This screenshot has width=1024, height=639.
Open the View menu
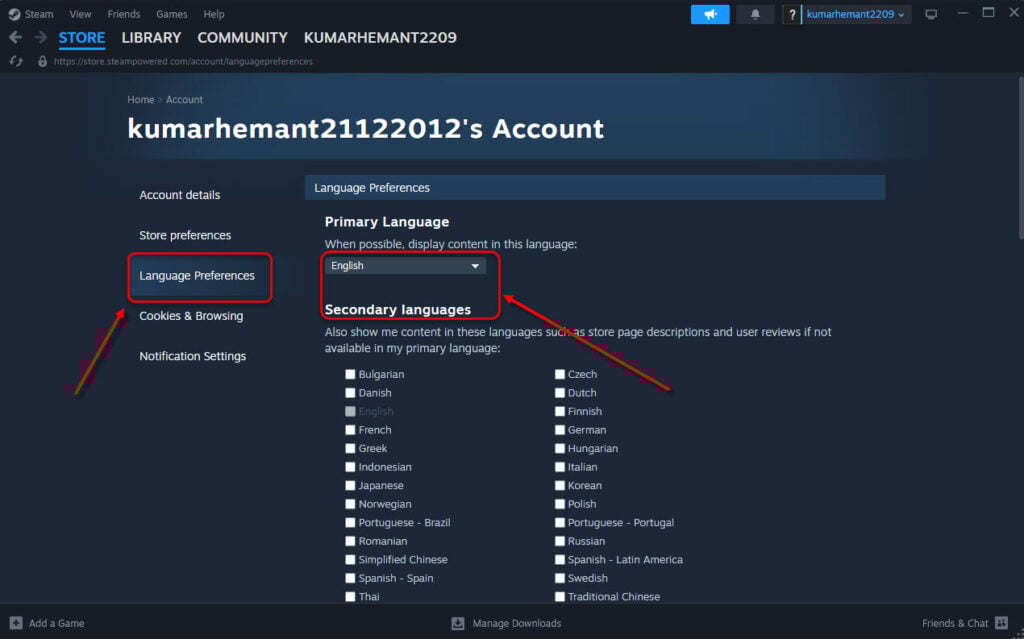pyautogui.click(x=80, y=14)
